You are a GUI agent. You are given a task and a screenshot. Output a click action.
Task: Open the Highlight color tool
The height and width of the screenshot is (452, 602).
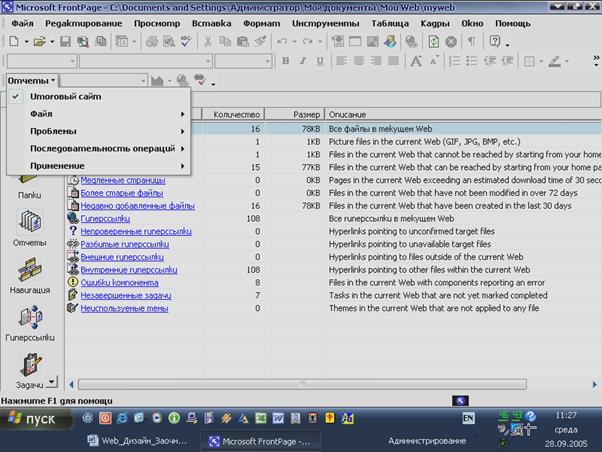click(x=554, y=61)
